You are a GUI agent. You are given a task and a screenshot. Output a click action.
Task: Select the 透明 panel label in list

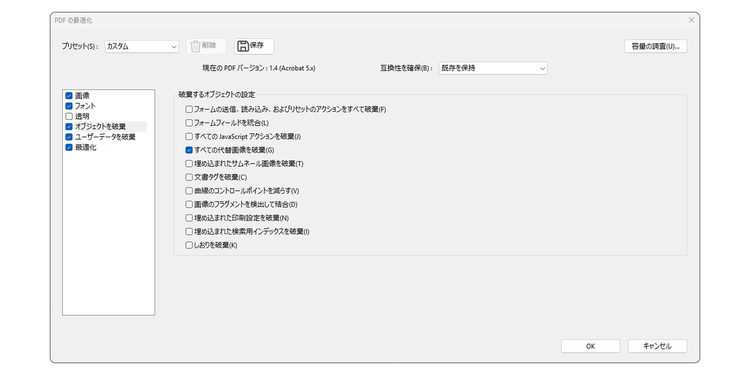pyautogui.click(x=82, y=116)
